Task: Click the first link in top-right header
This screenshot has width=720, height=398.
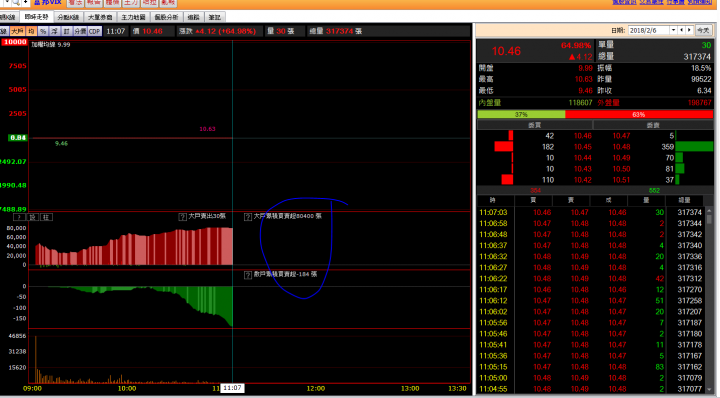Action: coord(624,2)
